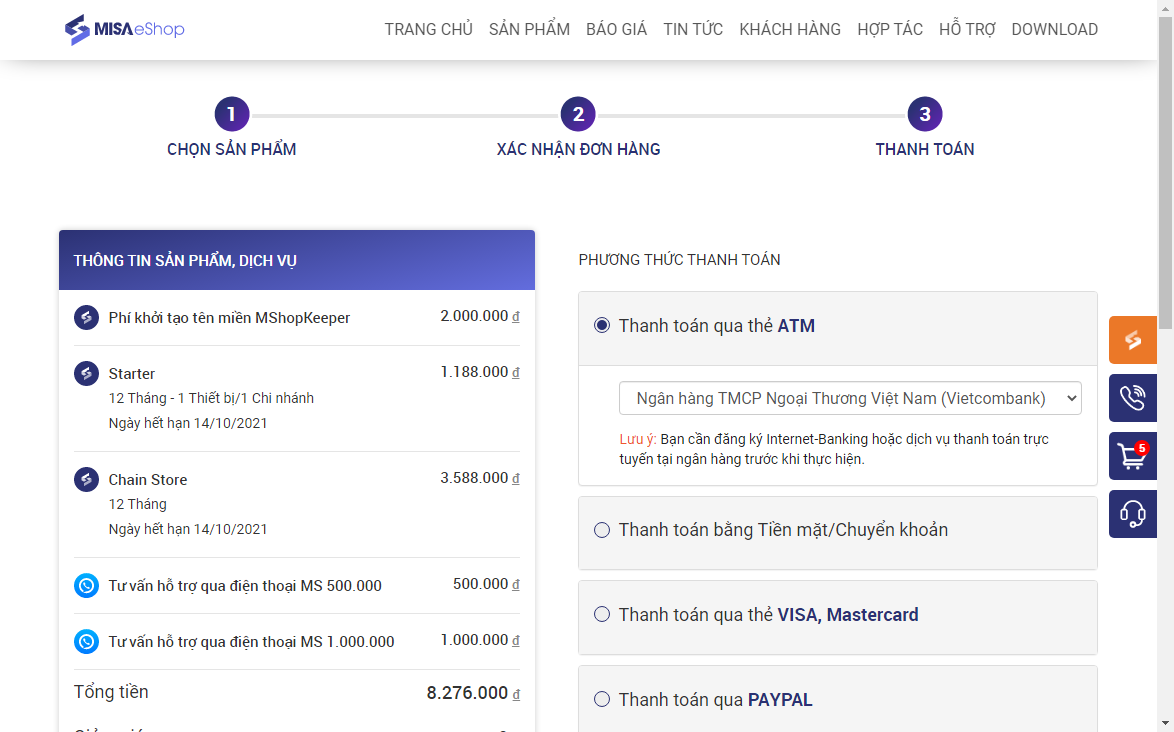This screenshot has width=1174, height=732.
Task: Click CHỌN SẢN PHẨM step label
Action: (x=231, y=149)
